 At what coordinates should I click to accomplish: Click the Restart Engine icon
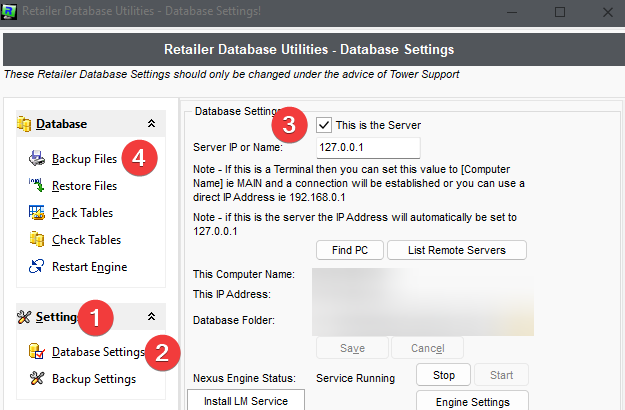[37, 266]
